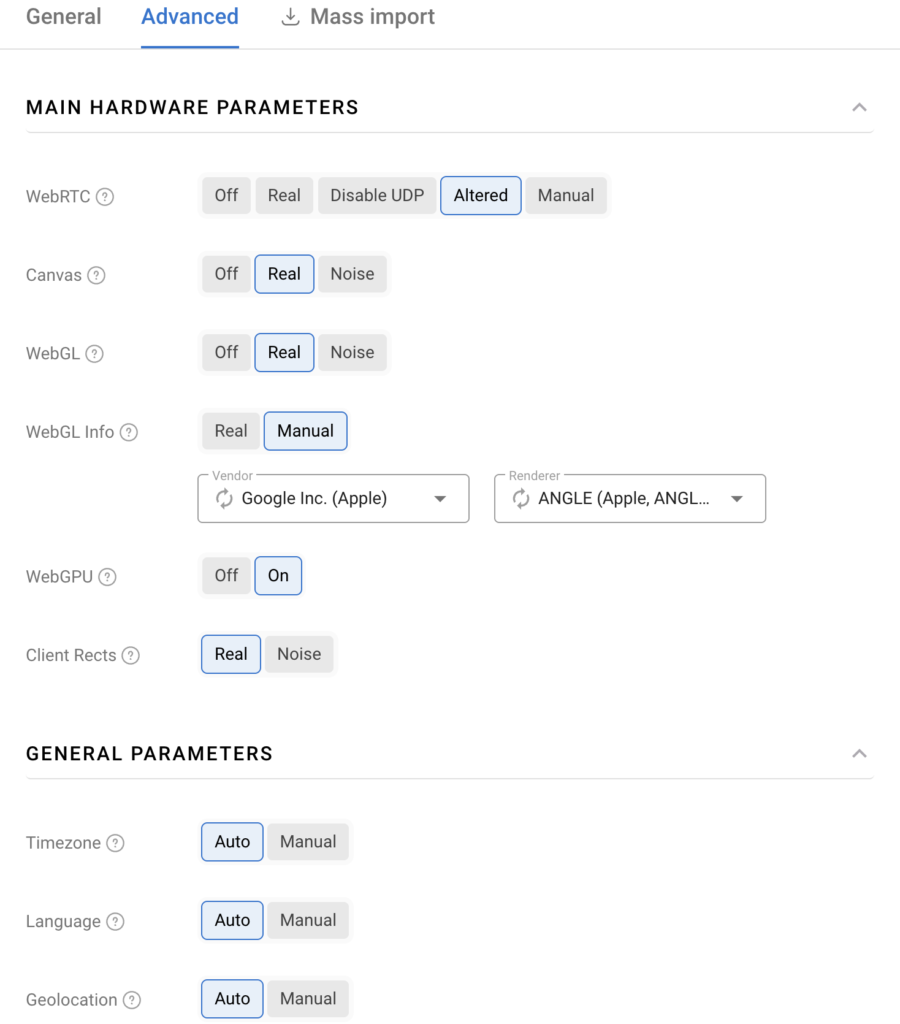Switch Client Rects to Noise
This screenshot has height=1024, width=900.
(299, 654)
